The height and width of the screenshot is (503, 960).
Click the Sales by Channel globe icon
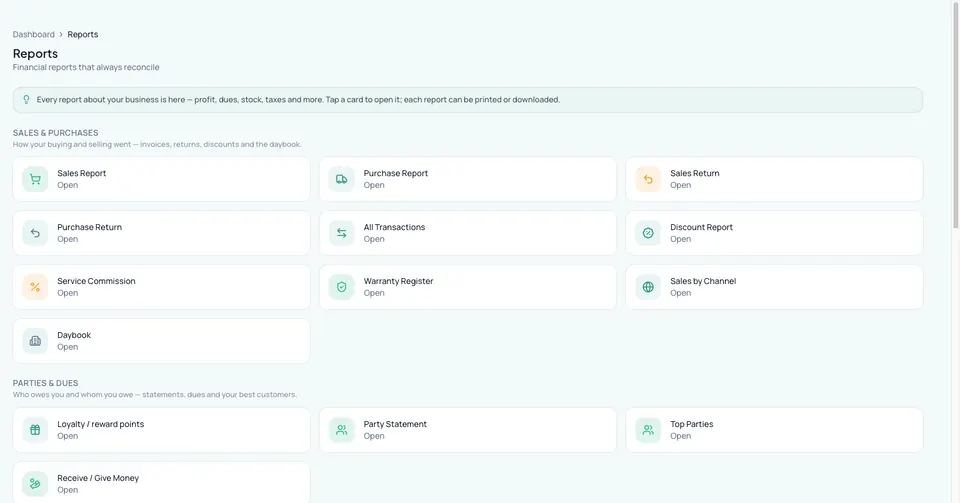[648, 287]
